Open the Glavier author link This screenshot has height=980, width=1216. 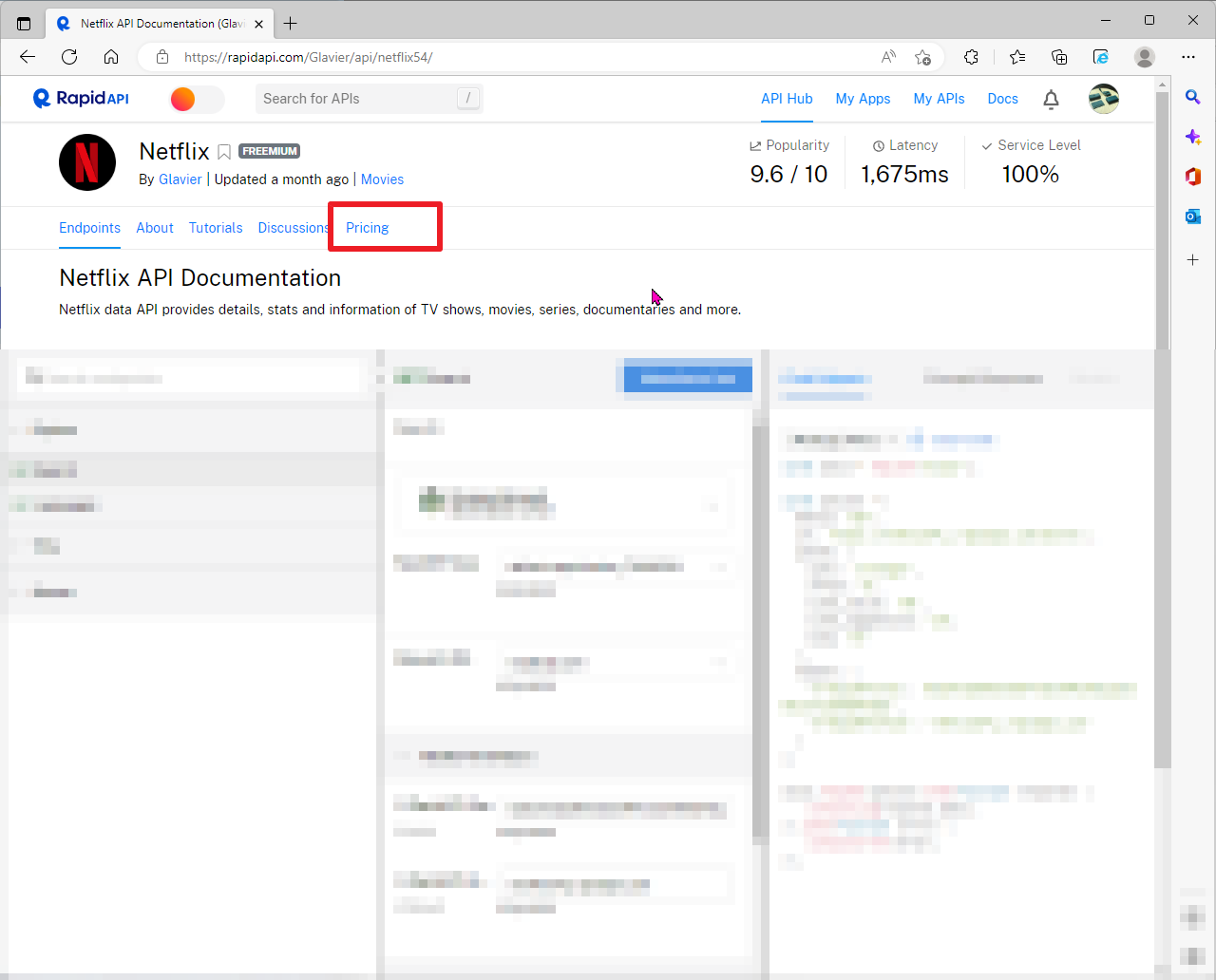point(180,179)
